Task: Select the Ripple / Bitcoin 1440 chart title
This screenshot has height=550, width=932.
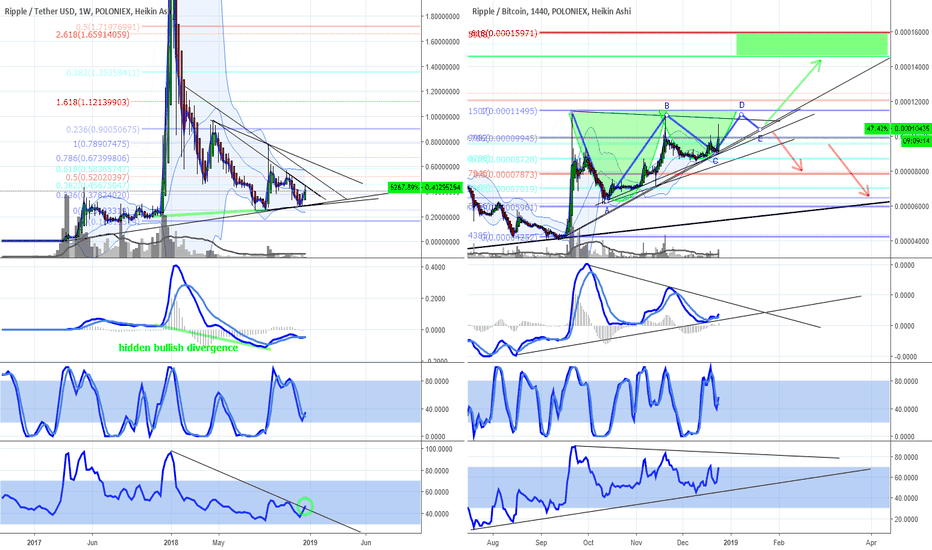Action: click(x=552, y=11)
